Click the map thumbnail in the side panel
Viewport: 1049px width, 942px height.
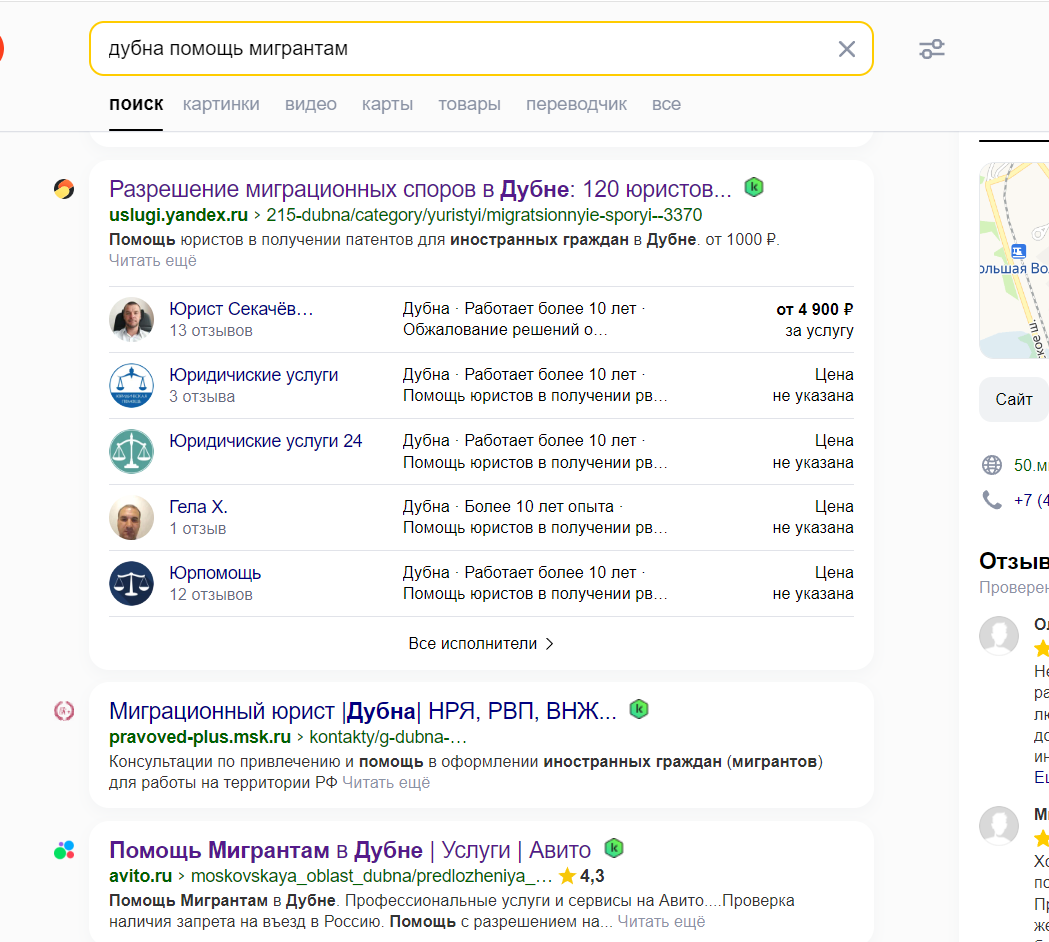coord(1014,260)
